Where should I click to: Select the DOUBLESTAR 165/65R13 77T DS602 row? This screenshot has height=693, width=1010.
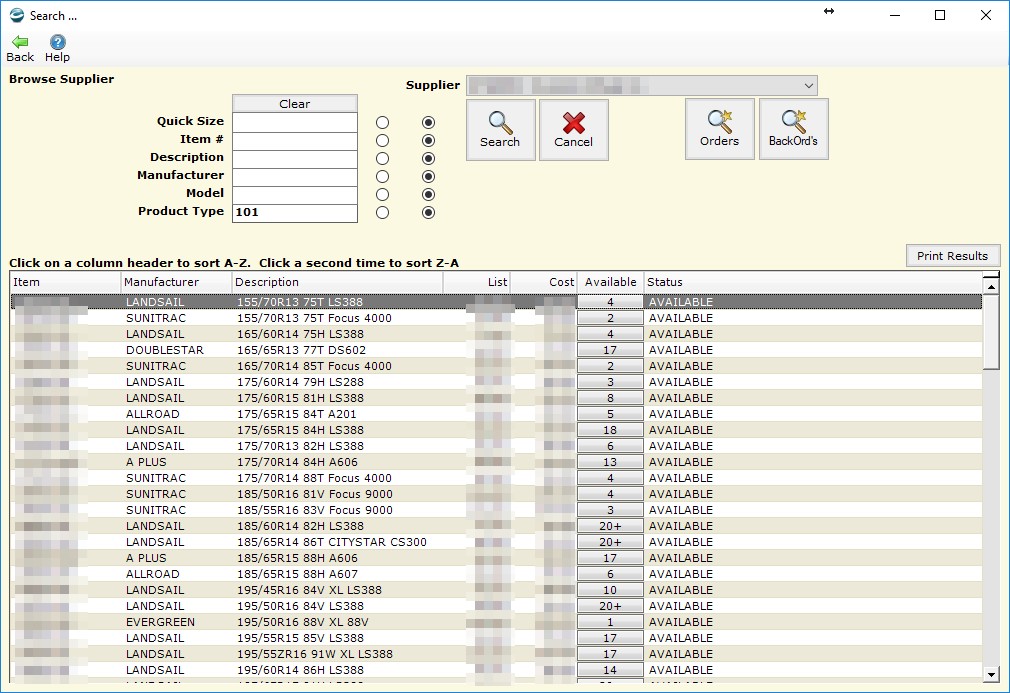pos(300,350)
